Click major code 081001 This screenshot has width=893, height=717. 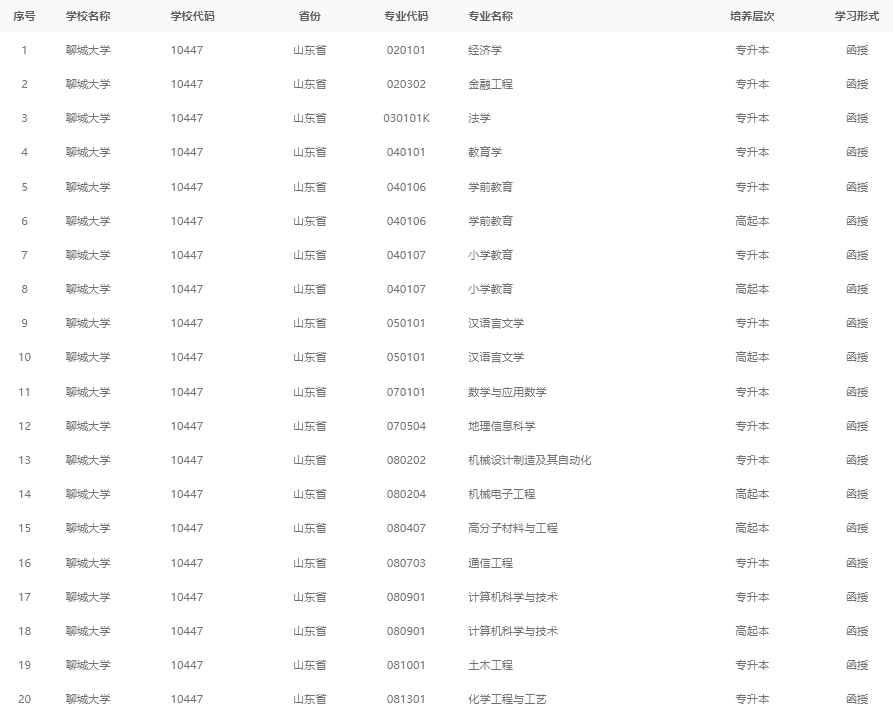click(406, 665)
